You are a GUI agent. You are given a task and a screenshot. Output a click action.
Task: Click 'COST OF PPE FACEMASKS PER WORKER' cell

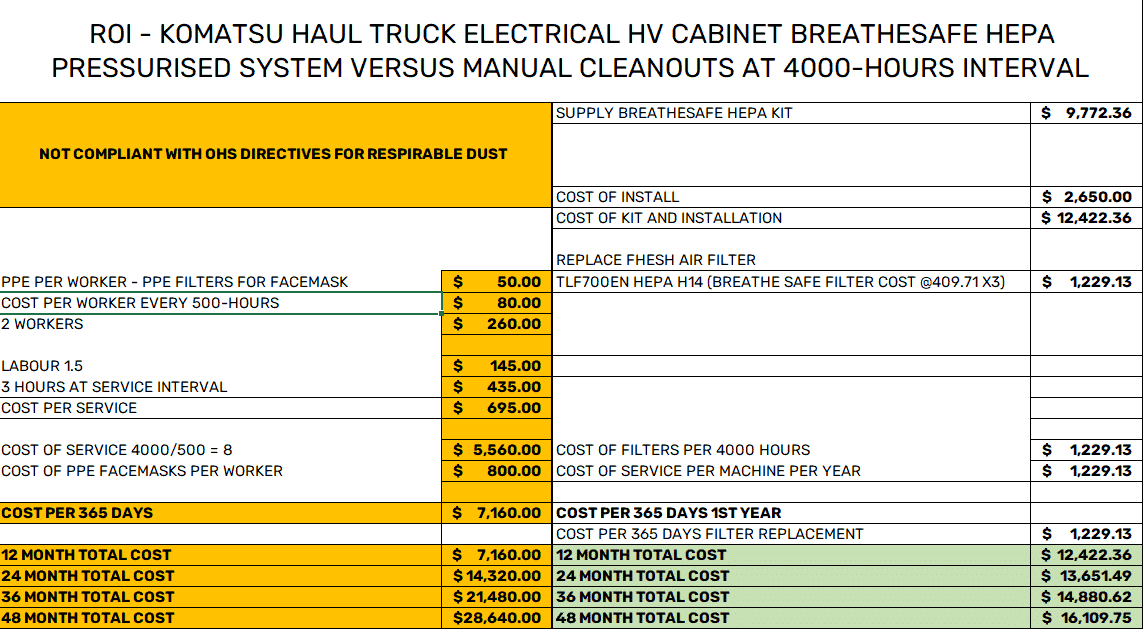[220, 471]
